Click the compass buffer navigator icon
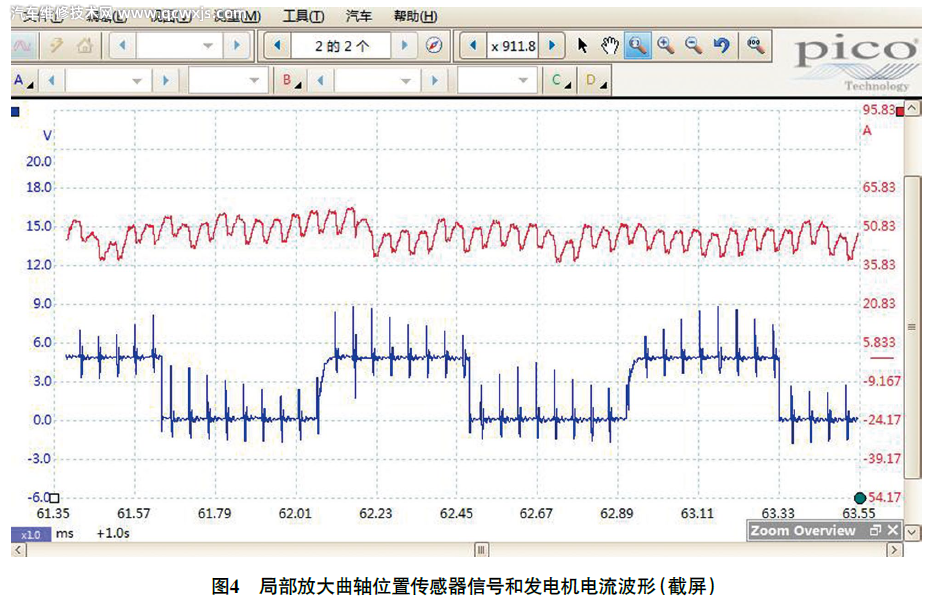933x609 pixels. pos(433,46)
